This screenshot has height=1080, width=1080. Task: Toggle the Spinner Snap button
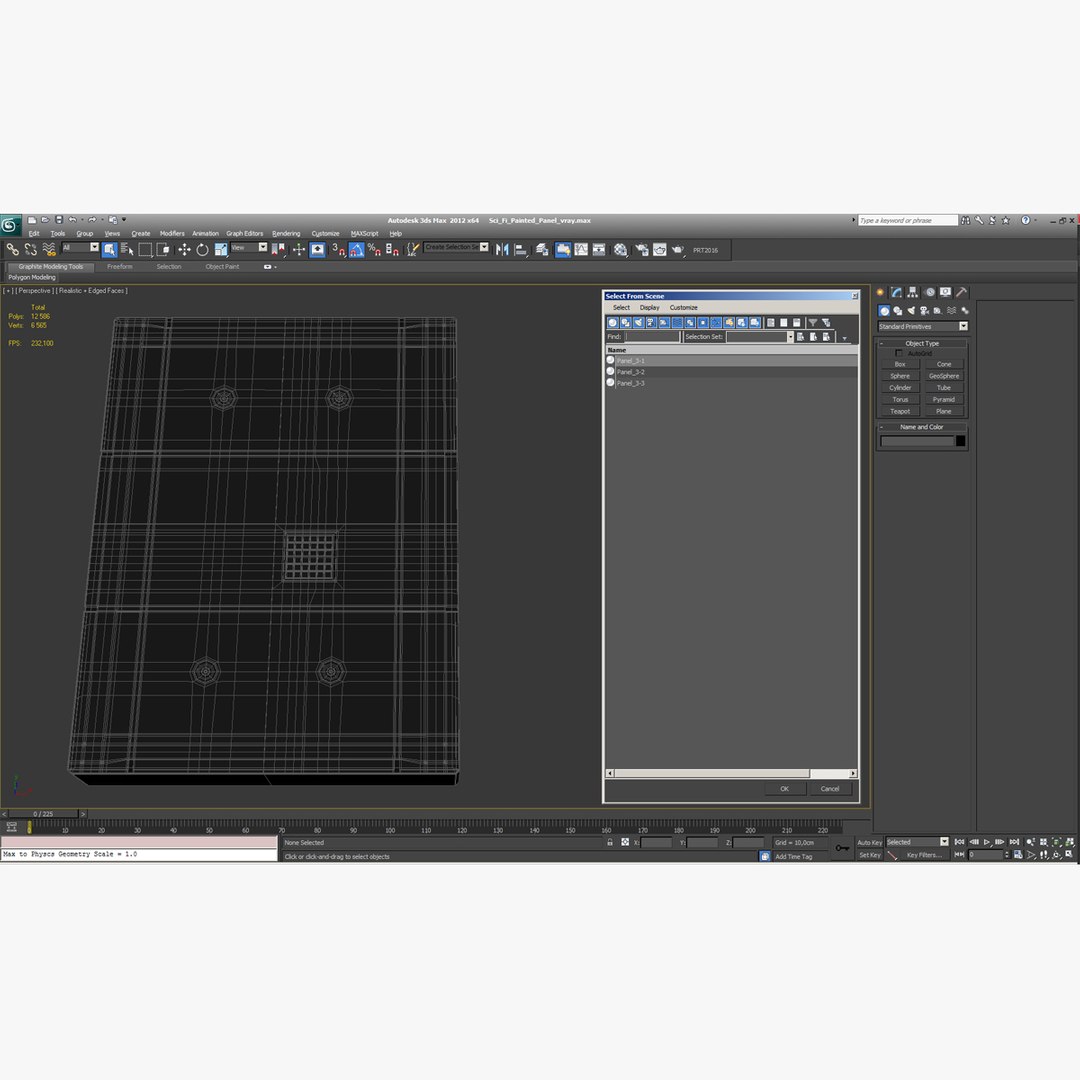click(x=392, y=249)
